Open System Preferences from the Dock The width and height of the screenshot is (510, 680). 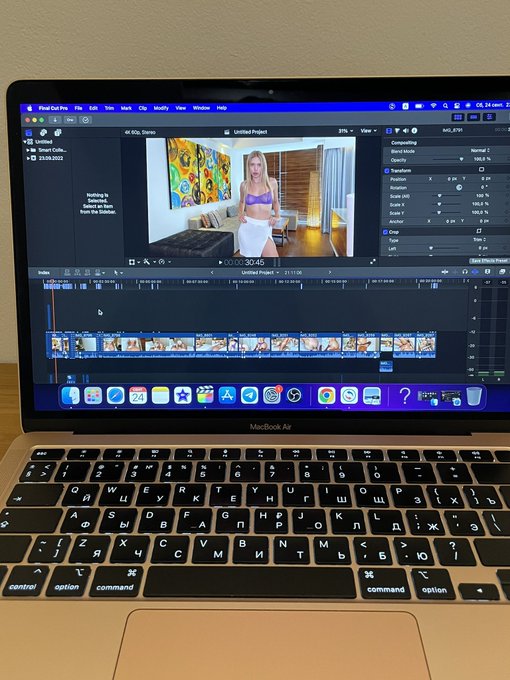tap(272, 396)
